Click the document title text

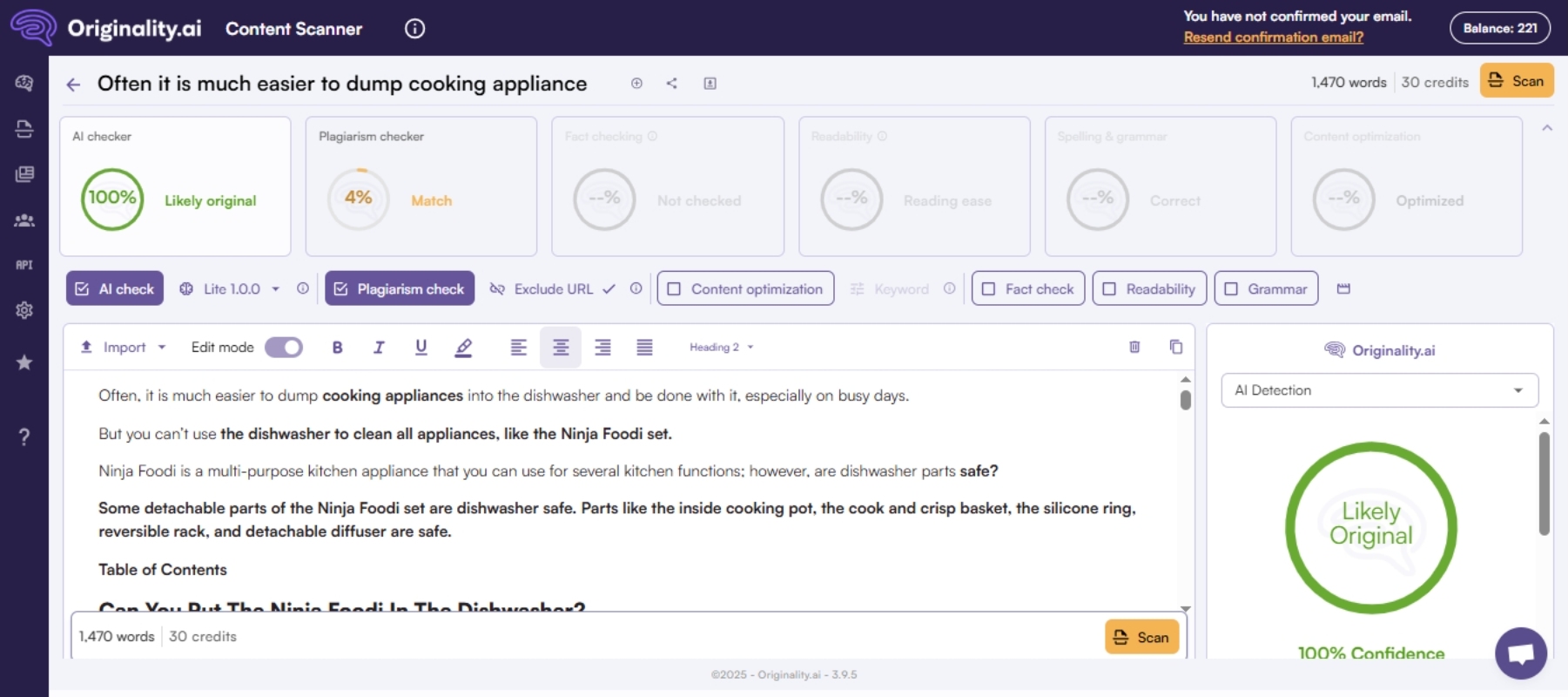tap(342, 84)
